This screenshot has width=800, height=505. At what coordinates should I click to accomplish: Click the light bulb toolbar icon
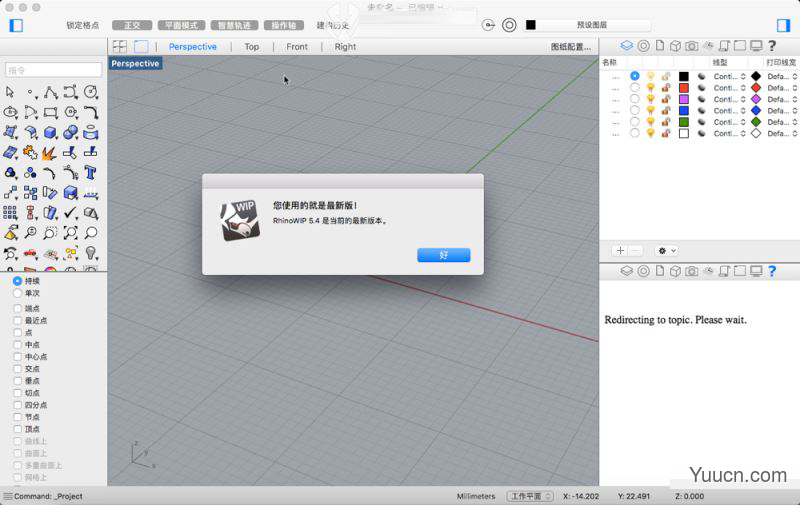91,253
